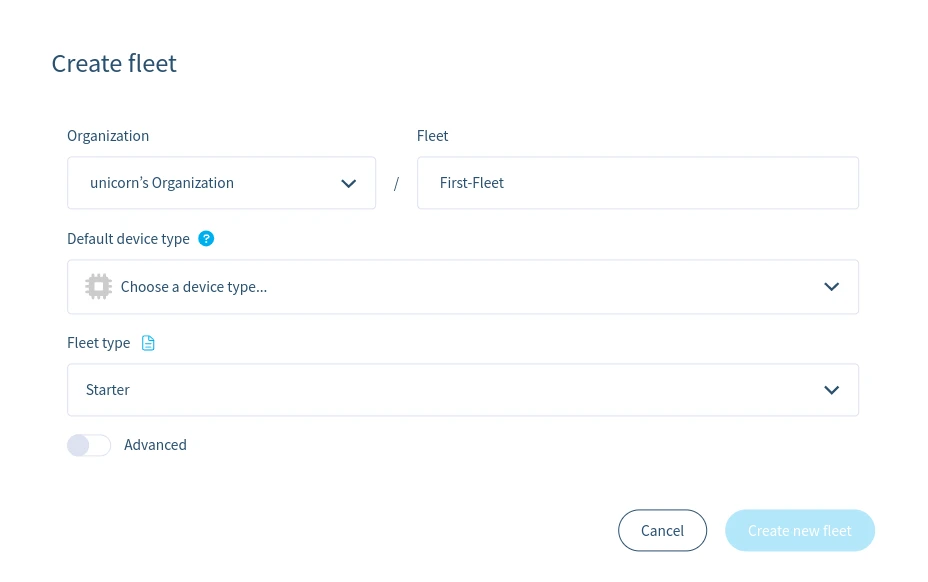Click the Create new fleet button
The image size is (928, 582).
799,530
